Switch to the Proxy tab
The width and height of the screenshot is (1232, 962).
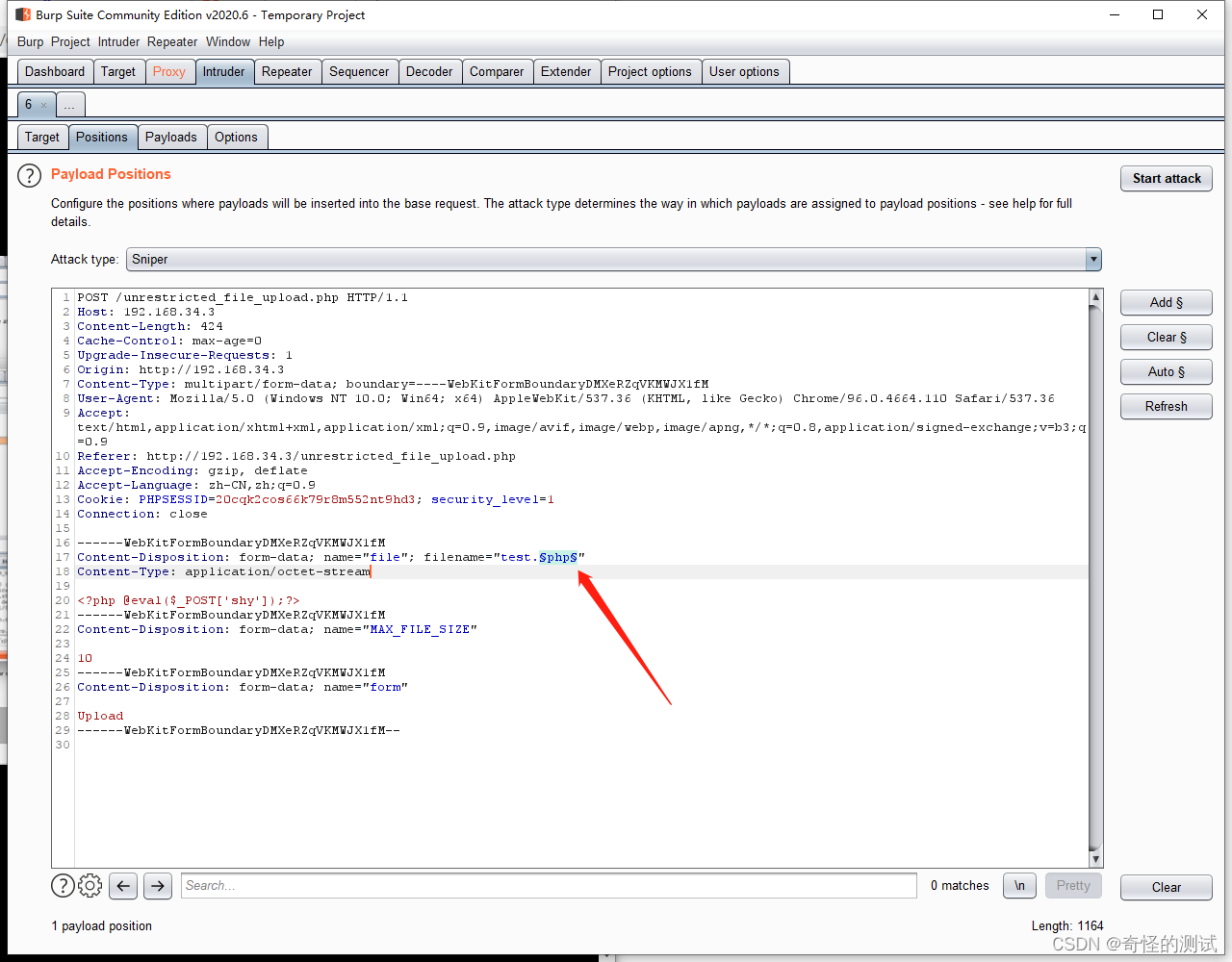coord(169,72)
